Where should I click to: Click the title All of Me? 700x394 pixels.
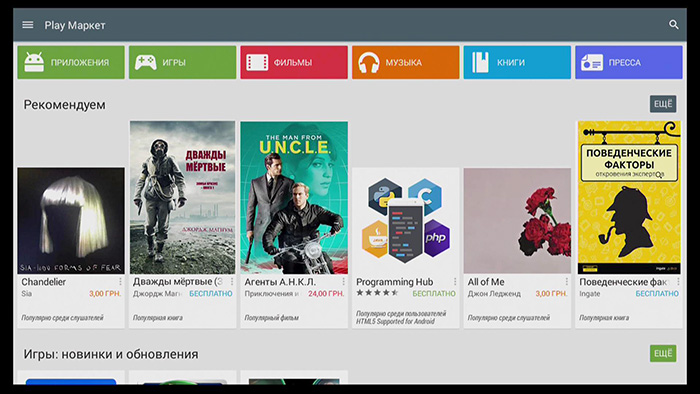486,282
